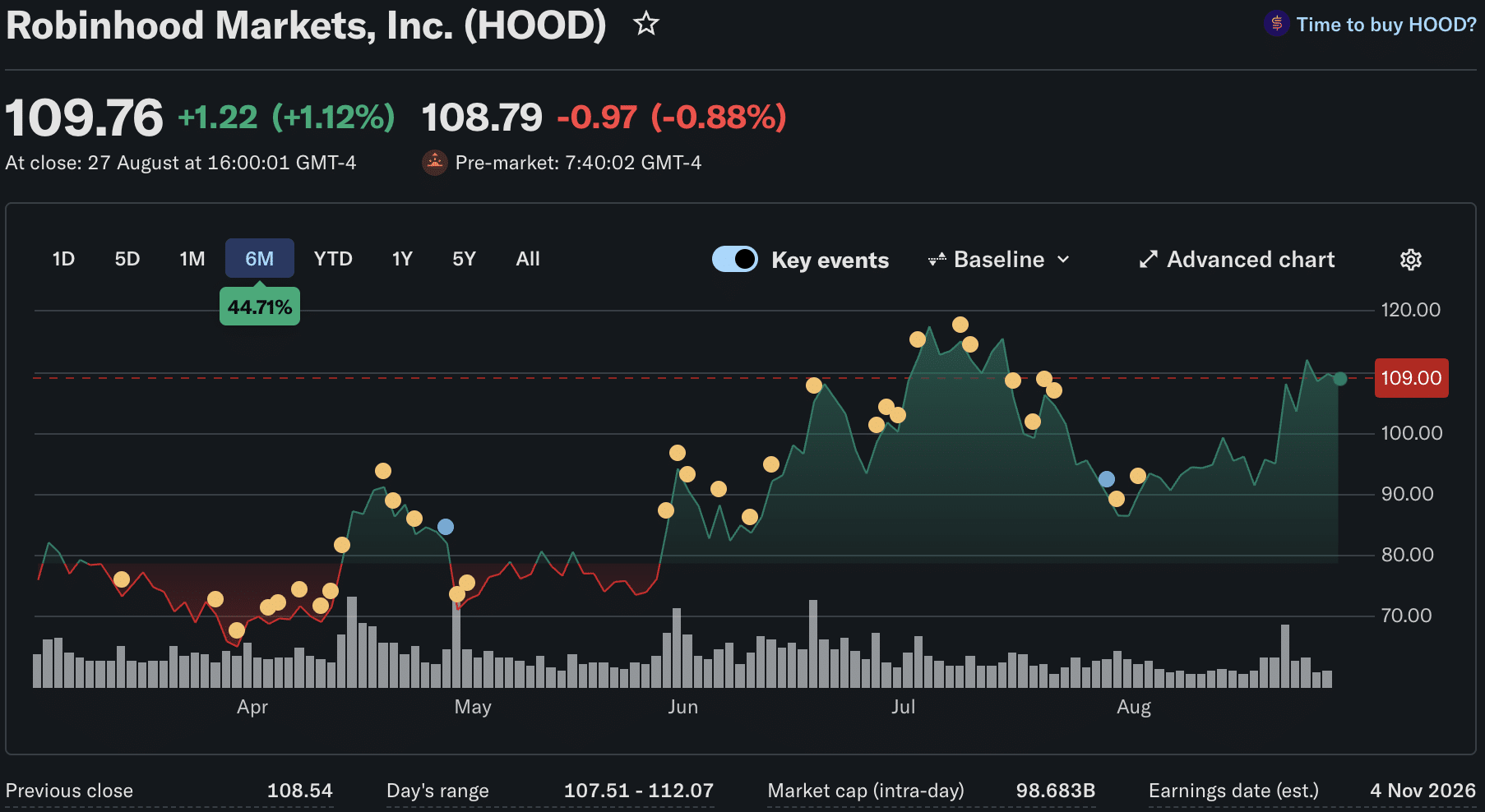
Task: Toggle the Key events switch off
Action: [734, 259]
